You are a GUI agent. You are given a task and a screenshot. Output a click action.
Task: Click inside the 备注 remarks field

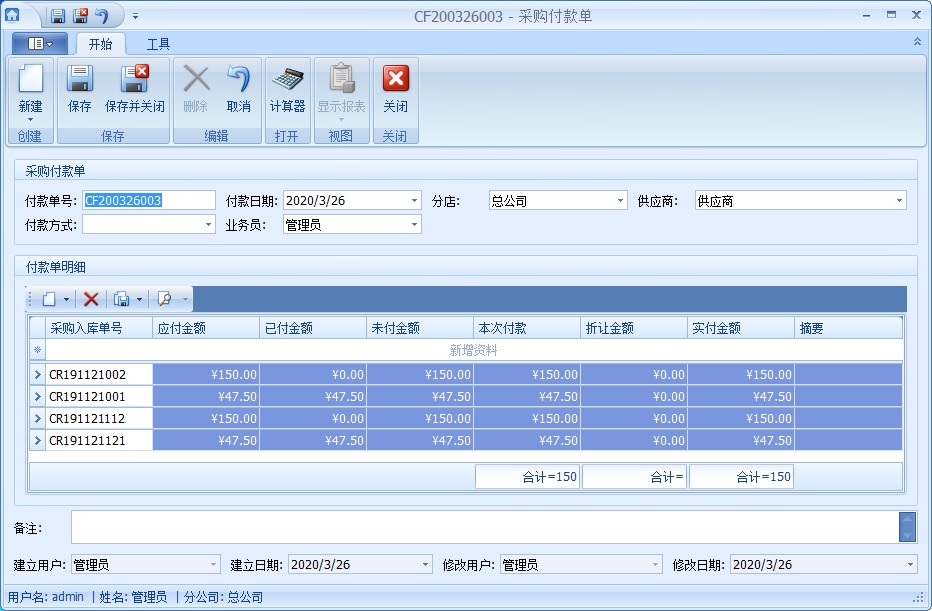click(x=400, y=525)
